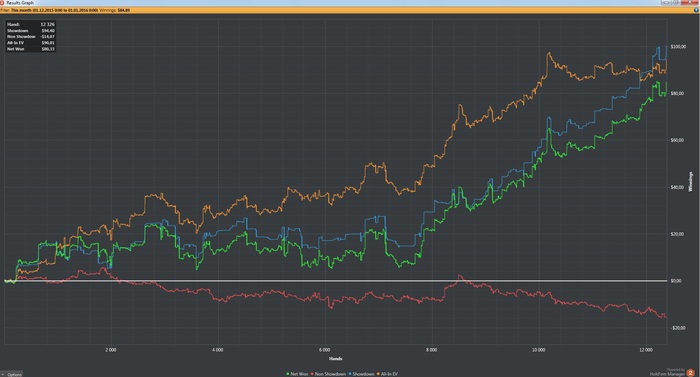The height and width of the screenshot is (377, 700).
Task: Click the 12 000 x-axis tick label
Action: click(x=646, y=350)
